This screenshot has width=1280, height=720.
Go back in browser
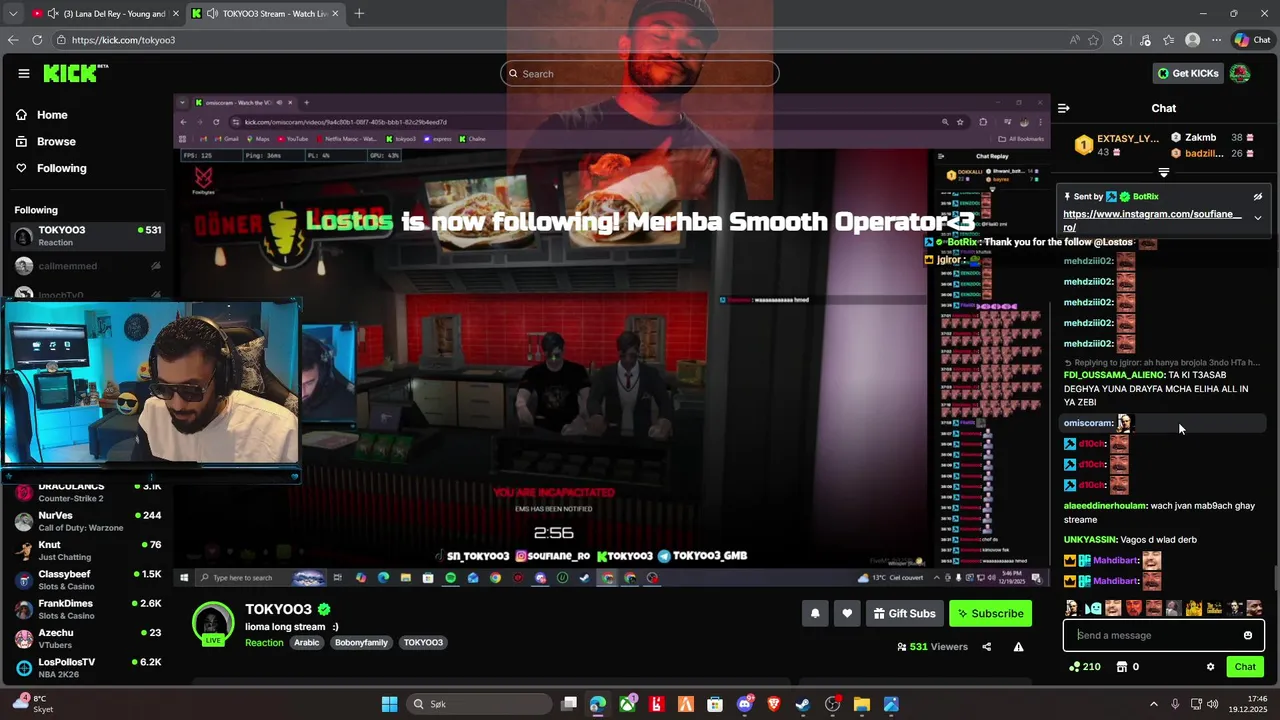click(12, 40)
